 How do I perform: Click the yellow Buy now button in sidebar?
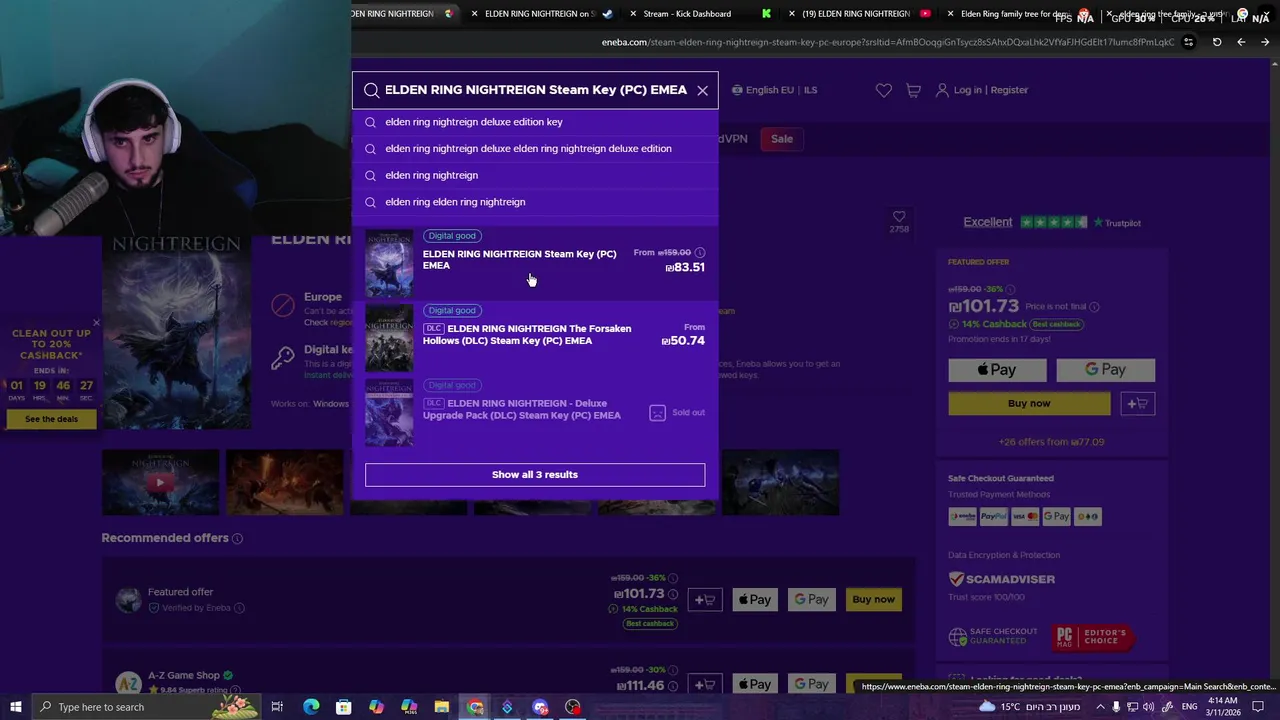point(1029,403)
